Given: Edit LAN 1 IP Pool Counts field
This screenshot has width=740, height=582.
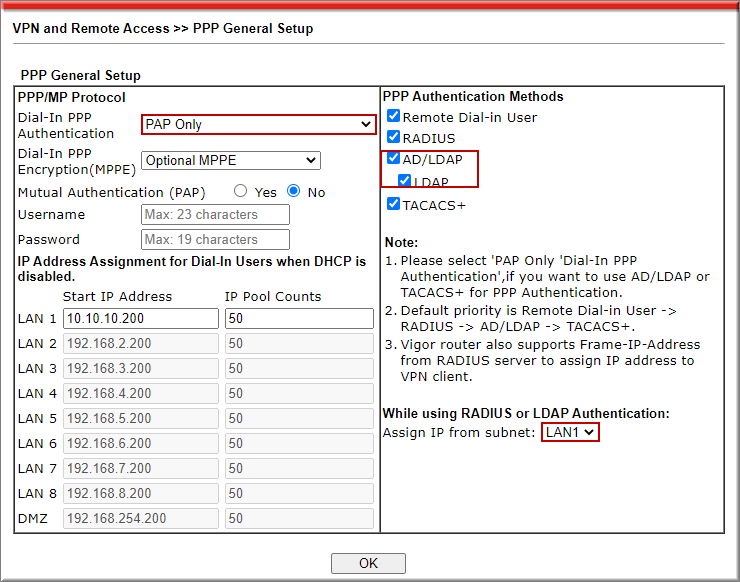Looking at the screenshot, I should [x=299, y=319].
